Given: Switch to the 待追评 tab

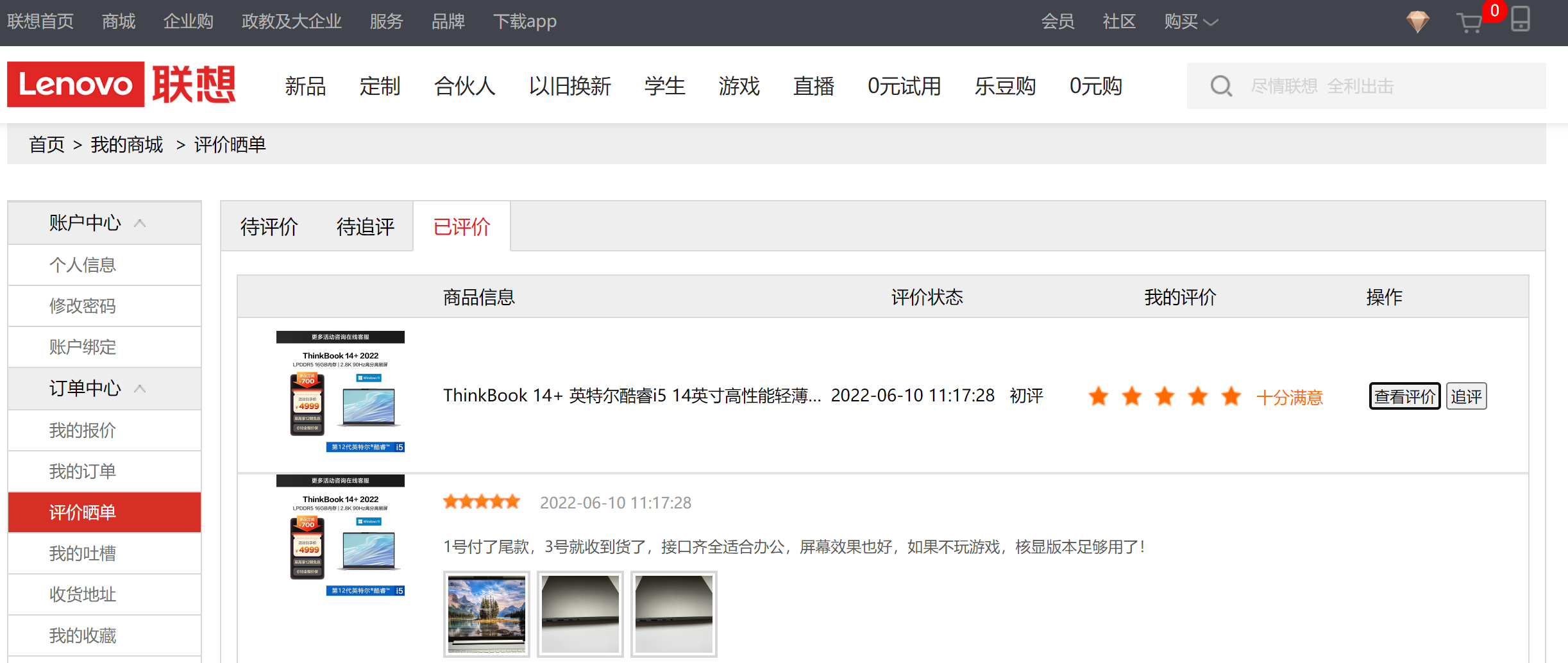Looking at the screenshot, I should [x=366, y=227].
